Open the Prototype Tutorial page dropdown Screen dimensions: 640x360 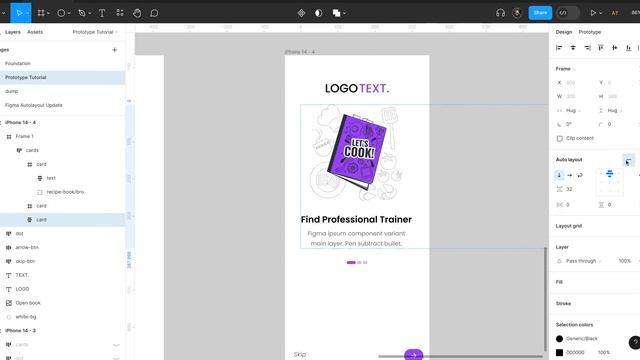point(95,32)
